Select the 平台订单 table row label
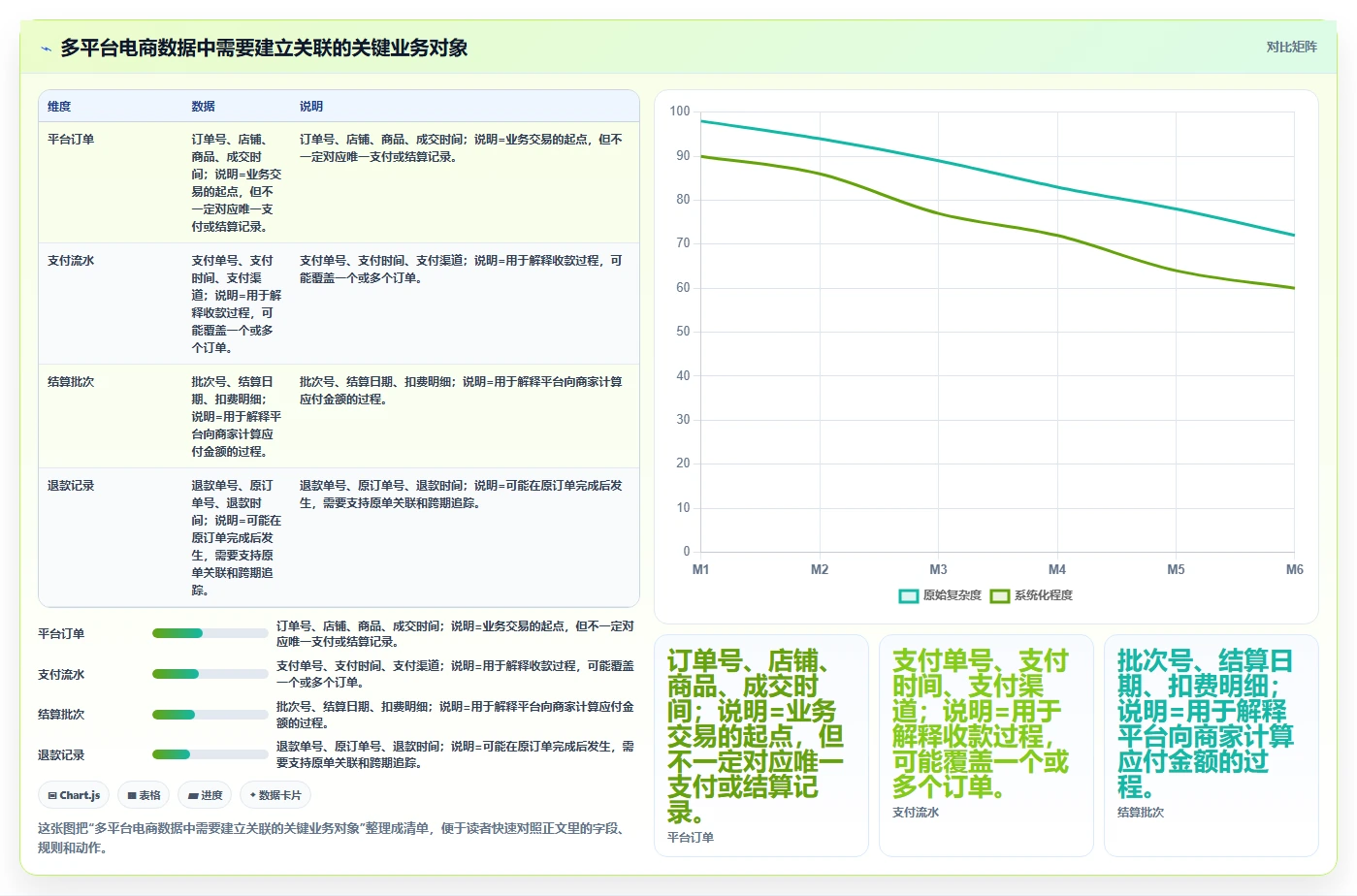 point(71,140)
